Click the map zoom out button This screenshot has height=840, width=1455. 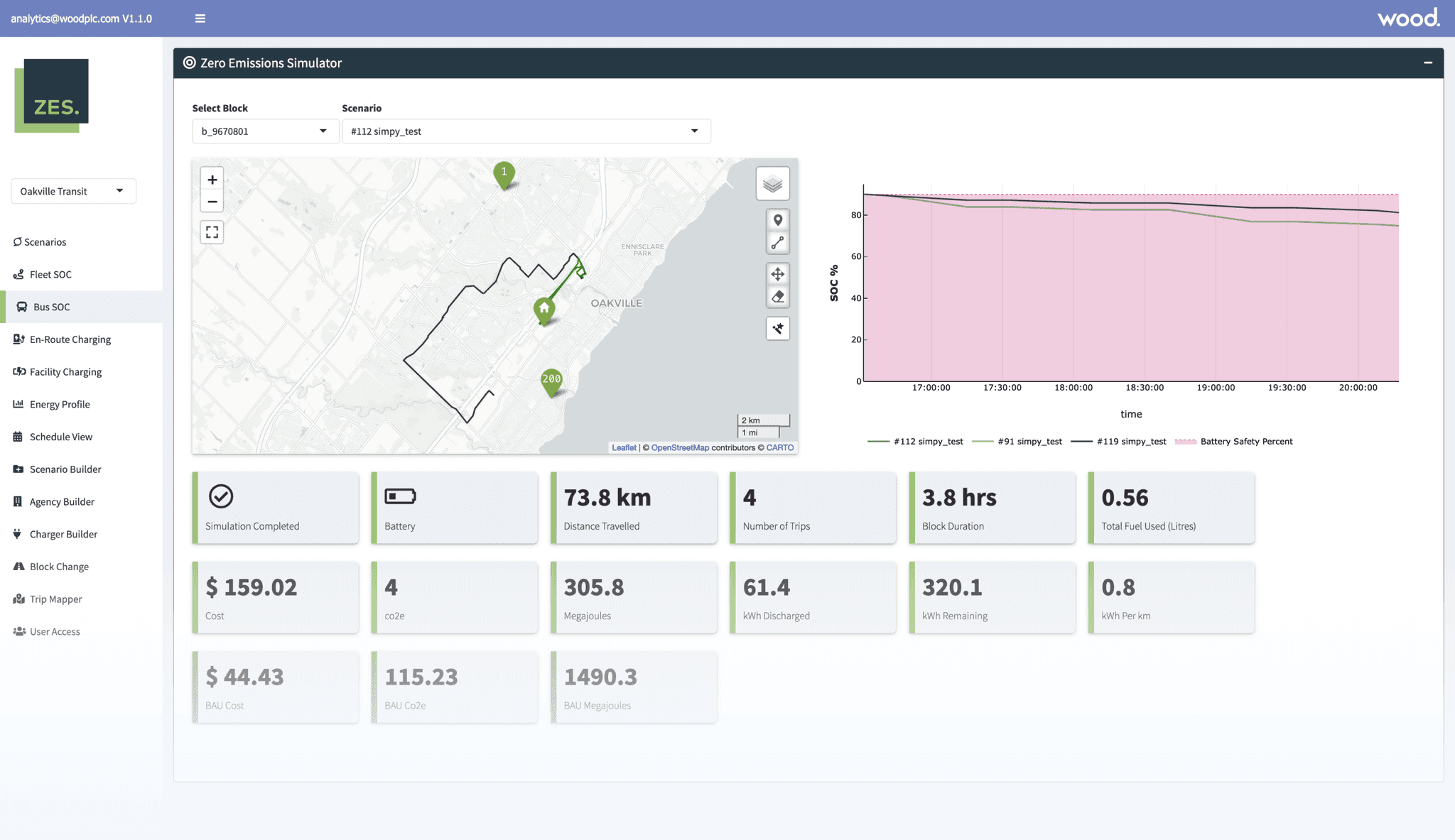212,202
